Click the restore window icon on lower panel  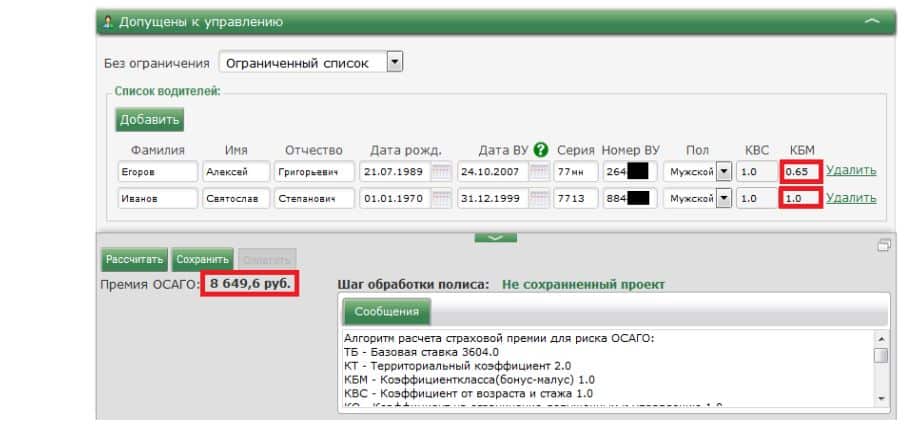pos(884,246)
